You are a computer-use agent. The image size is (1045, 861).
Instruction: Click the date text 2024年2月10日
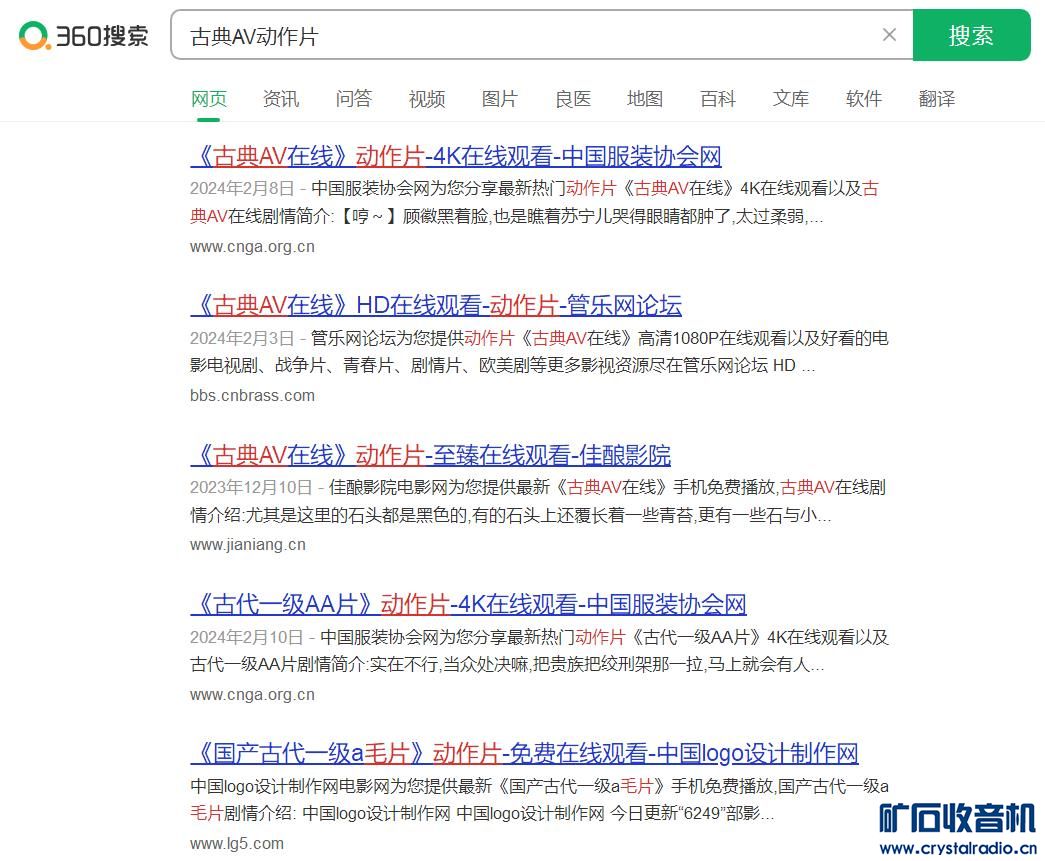pos(247,637)
